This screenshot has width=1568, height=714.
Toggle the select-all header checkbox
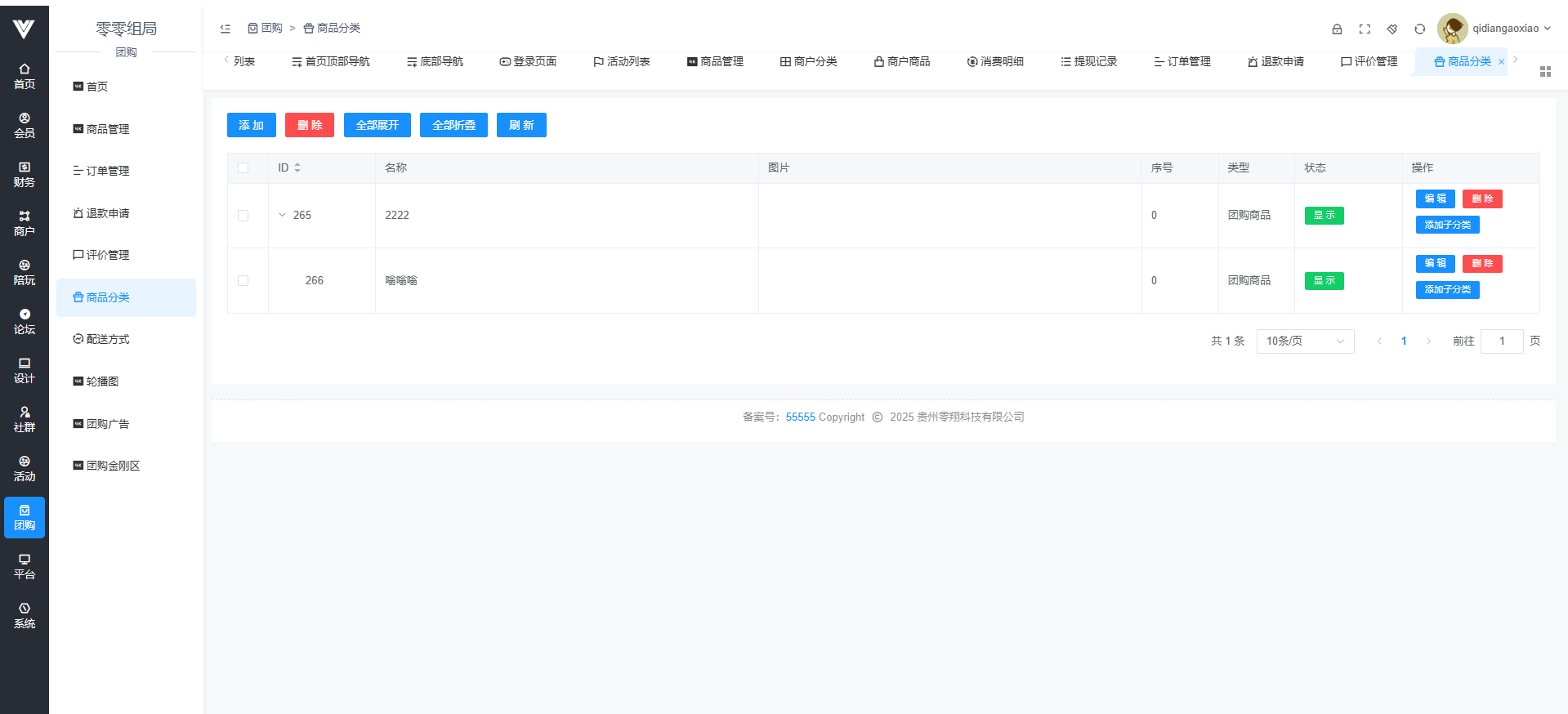pyautogui.click(x=243, y=168)
